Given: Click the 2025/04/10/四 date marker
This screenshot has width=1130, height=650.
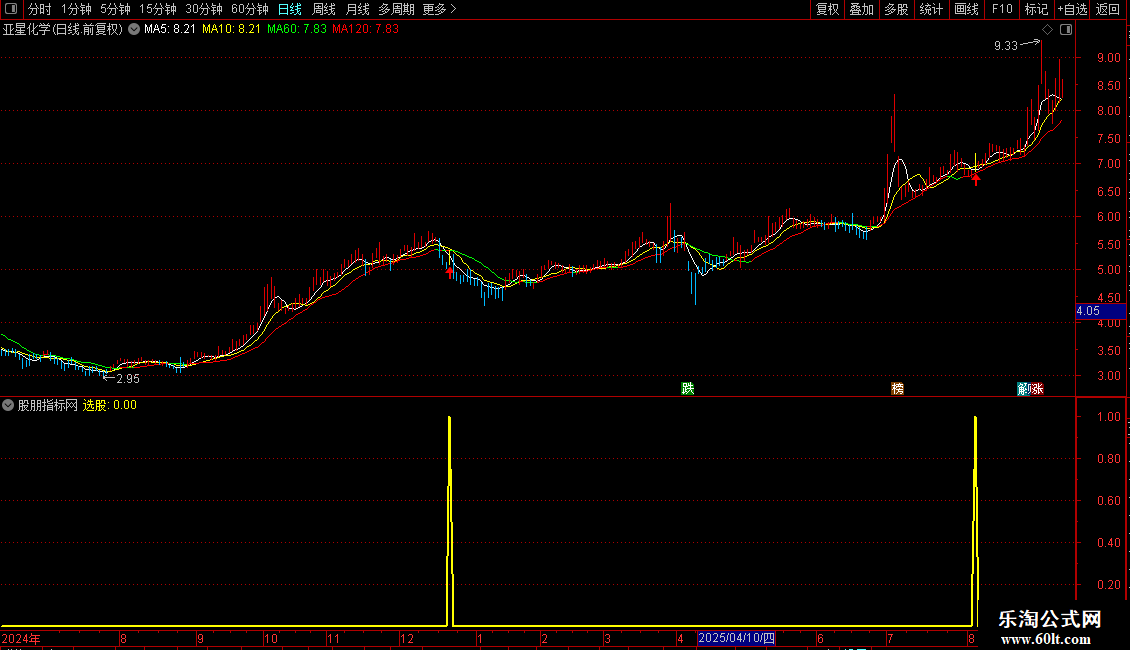Looking at the screenshot, I should pos(737,638).
